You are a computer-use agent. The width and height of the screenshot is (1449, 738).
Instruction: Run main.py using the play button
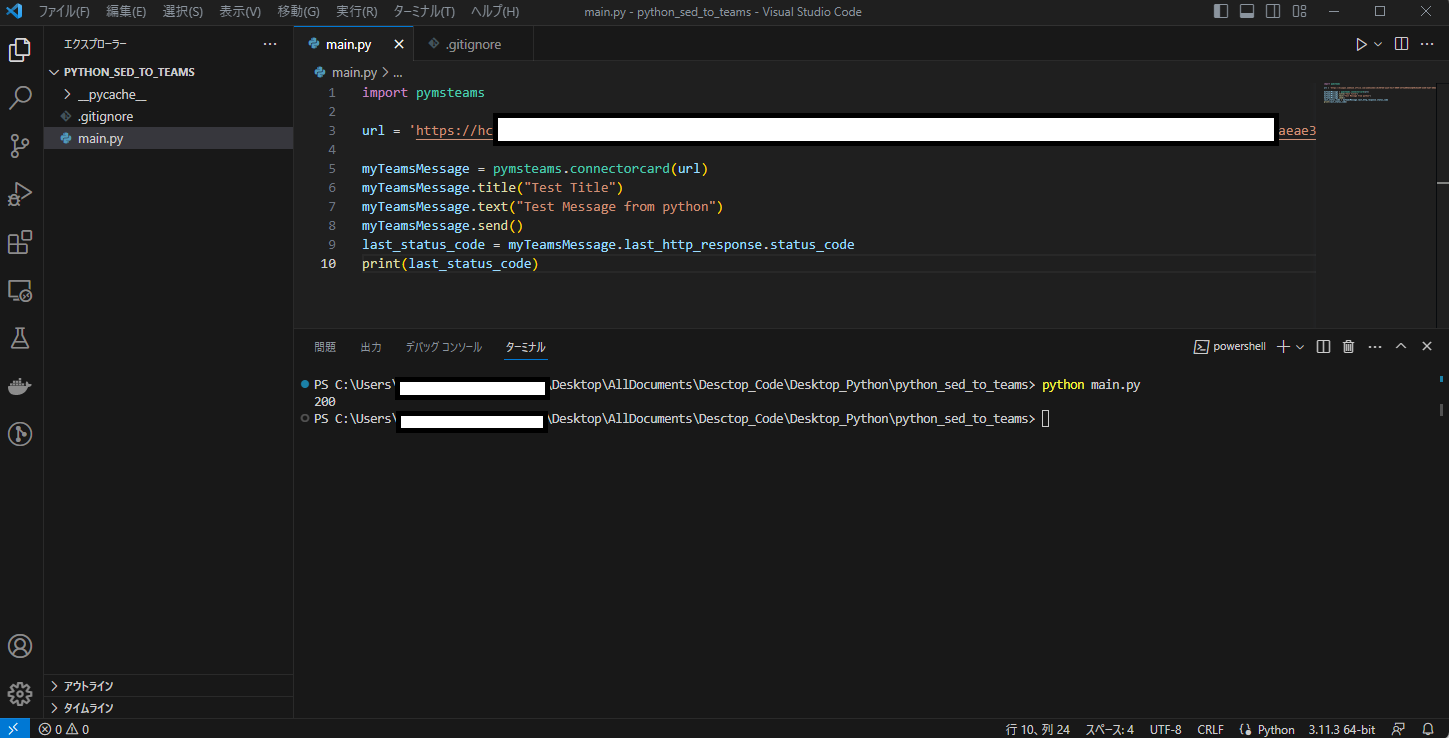(1360, 43)
